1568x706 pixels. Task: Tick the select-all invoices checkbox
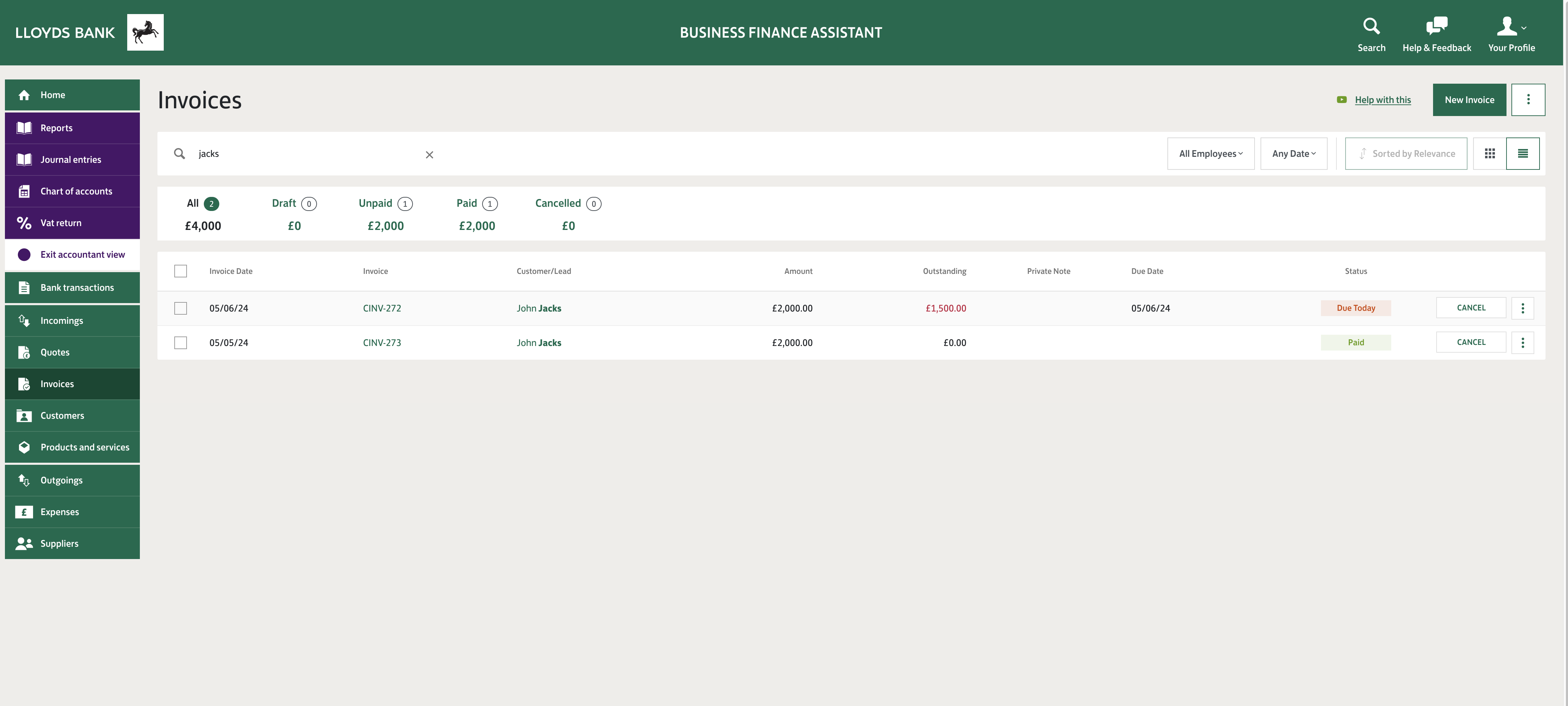click(x=180, y=271)
